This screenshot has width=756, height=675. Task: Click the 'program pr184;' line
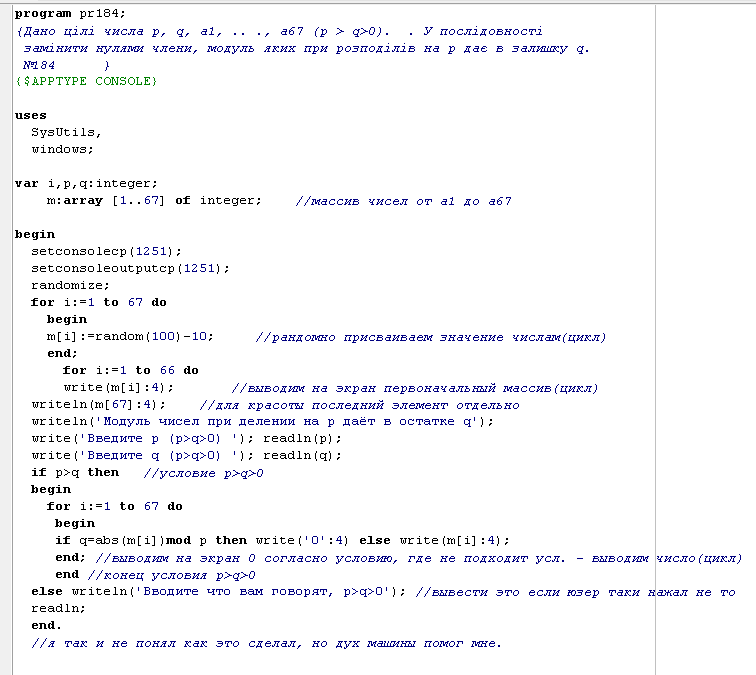(70, 14)
